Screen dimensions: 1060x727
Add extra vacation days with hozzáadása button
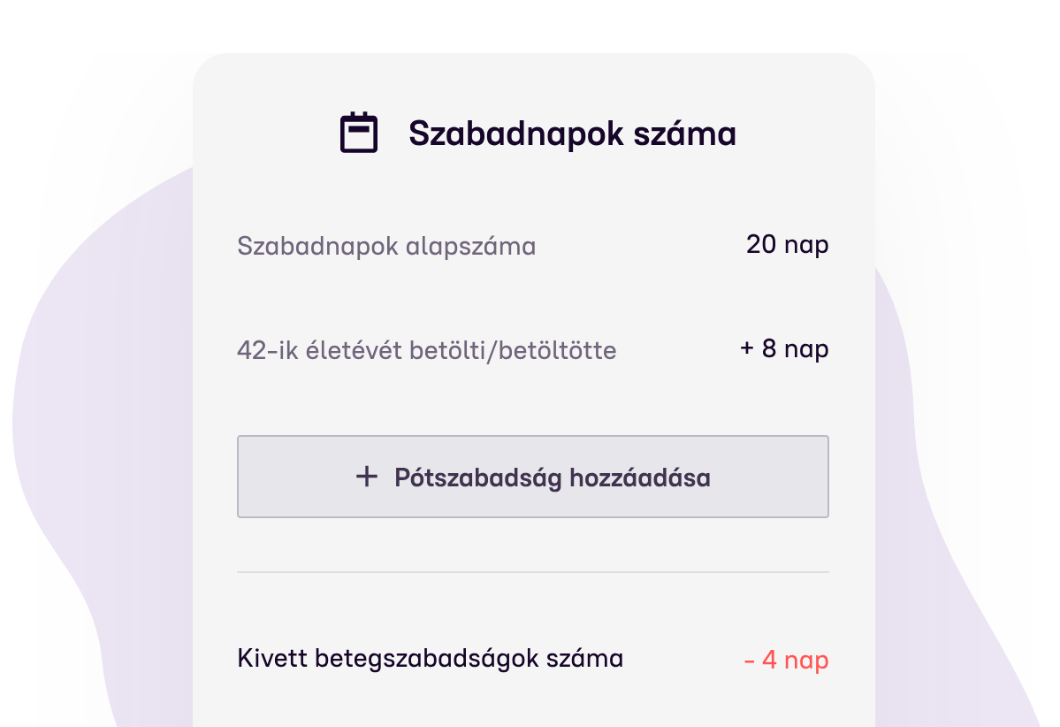pyautogui.click(x=532, y=476)
